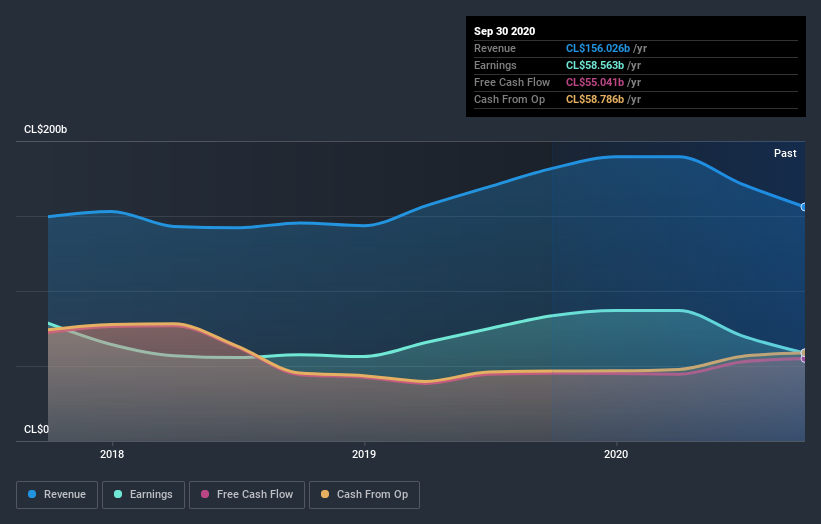Viewport: 821px width, 524px height.
Task: Click the CL$0 y-axis label
Action: coord(36,429)
